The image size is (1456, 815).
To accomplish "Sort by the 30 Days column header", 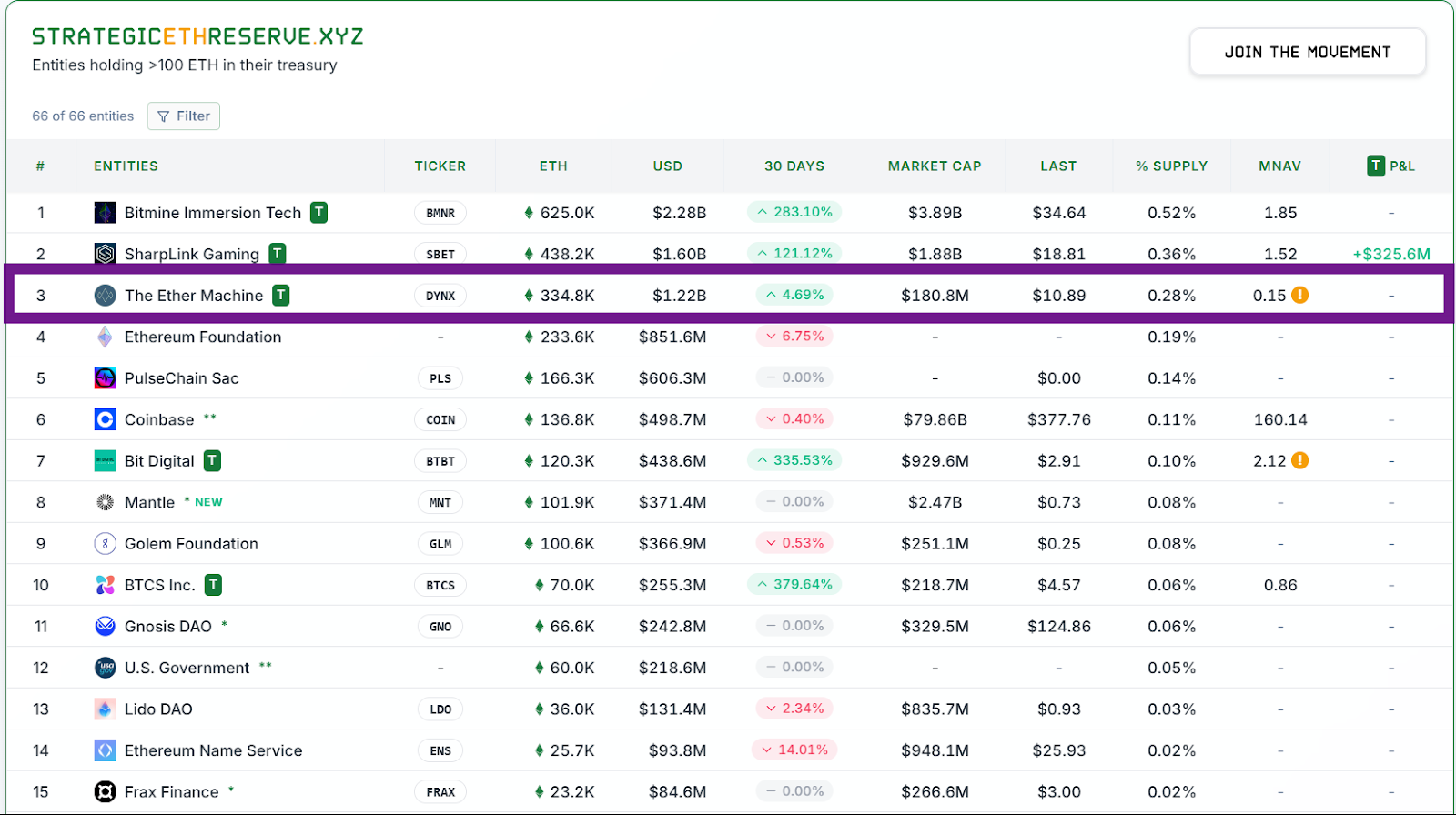I will point(794,166).
